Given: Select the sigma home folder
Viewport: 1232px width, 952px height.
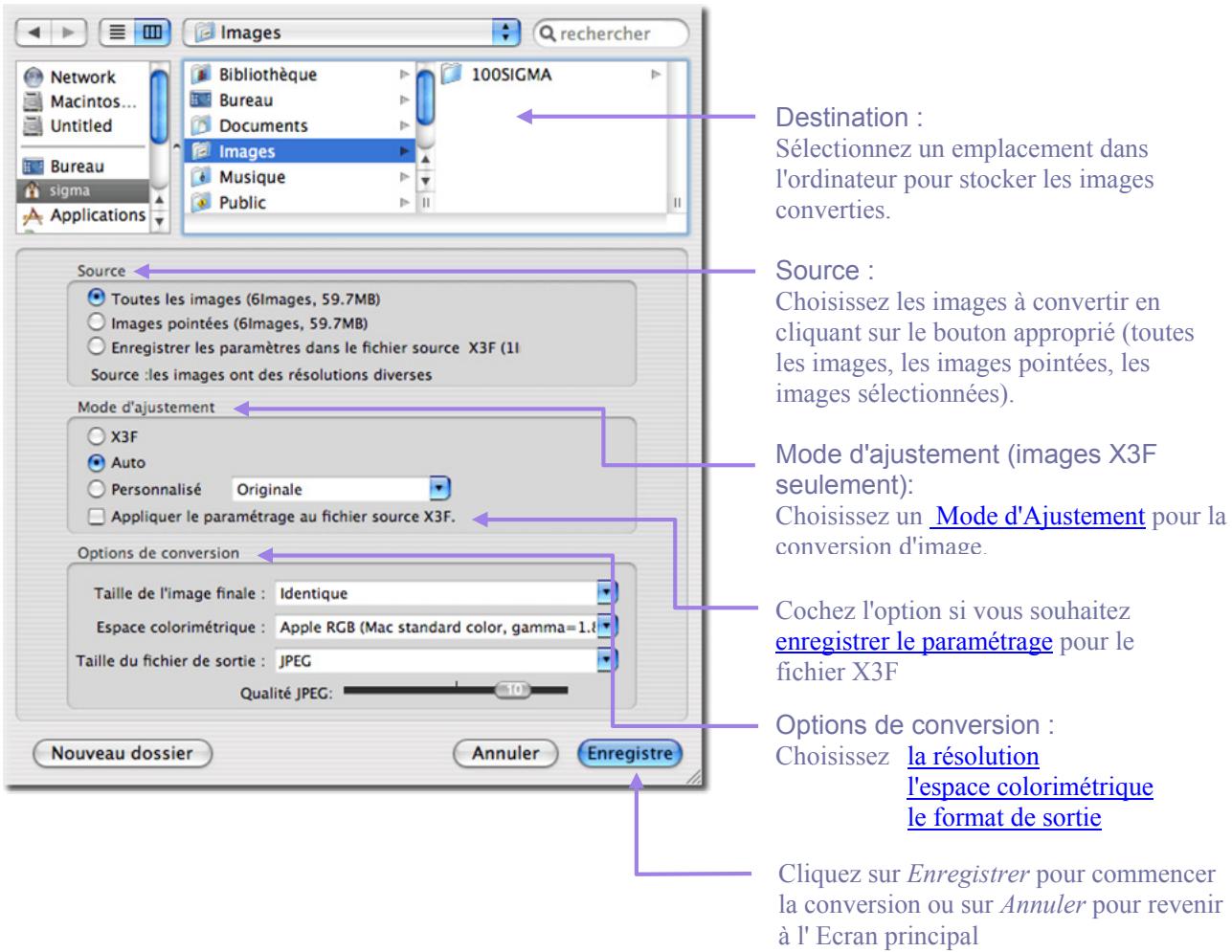Looking at the screenshot, I should pos(84,190).
